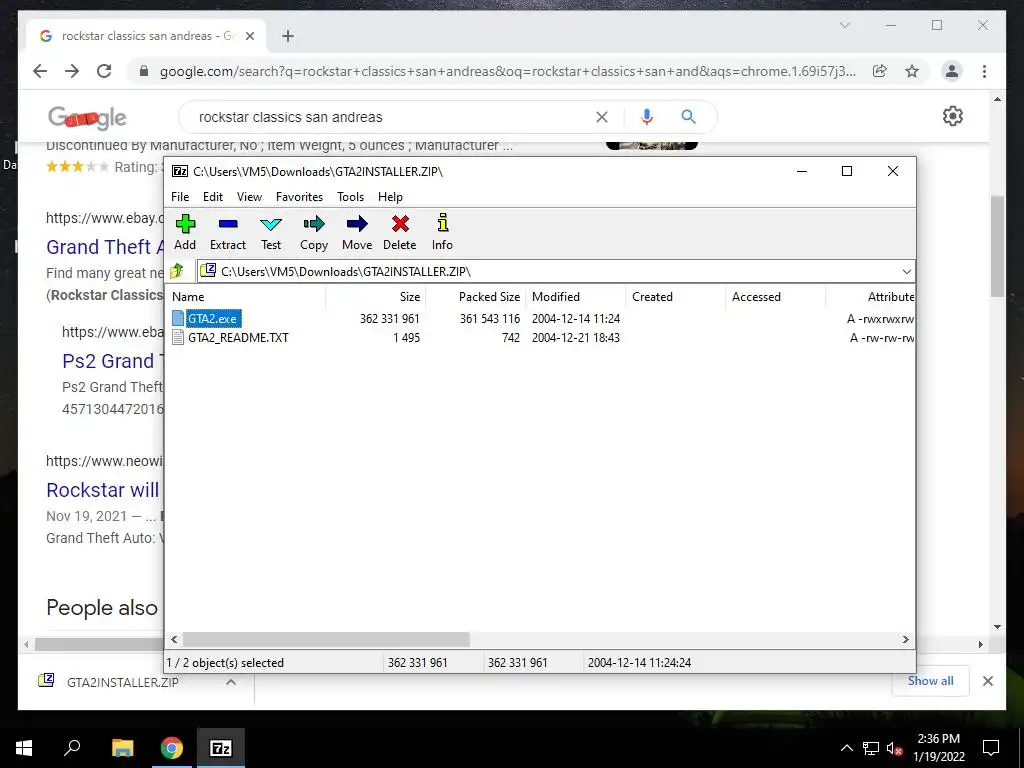Open Windows taskbar search
This screenshot has height=768, width=1024.
pyautogui.click(x=72, y=748)
